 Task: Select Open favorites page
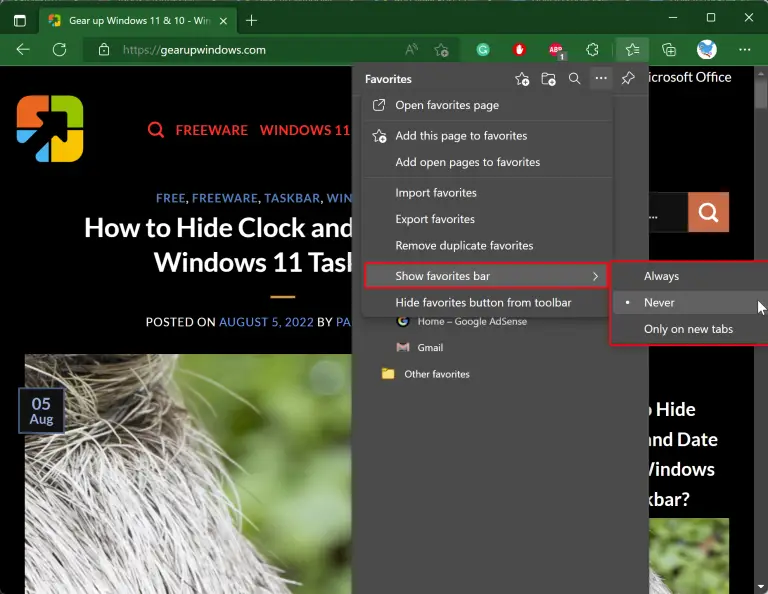click(x=487, y=105)
